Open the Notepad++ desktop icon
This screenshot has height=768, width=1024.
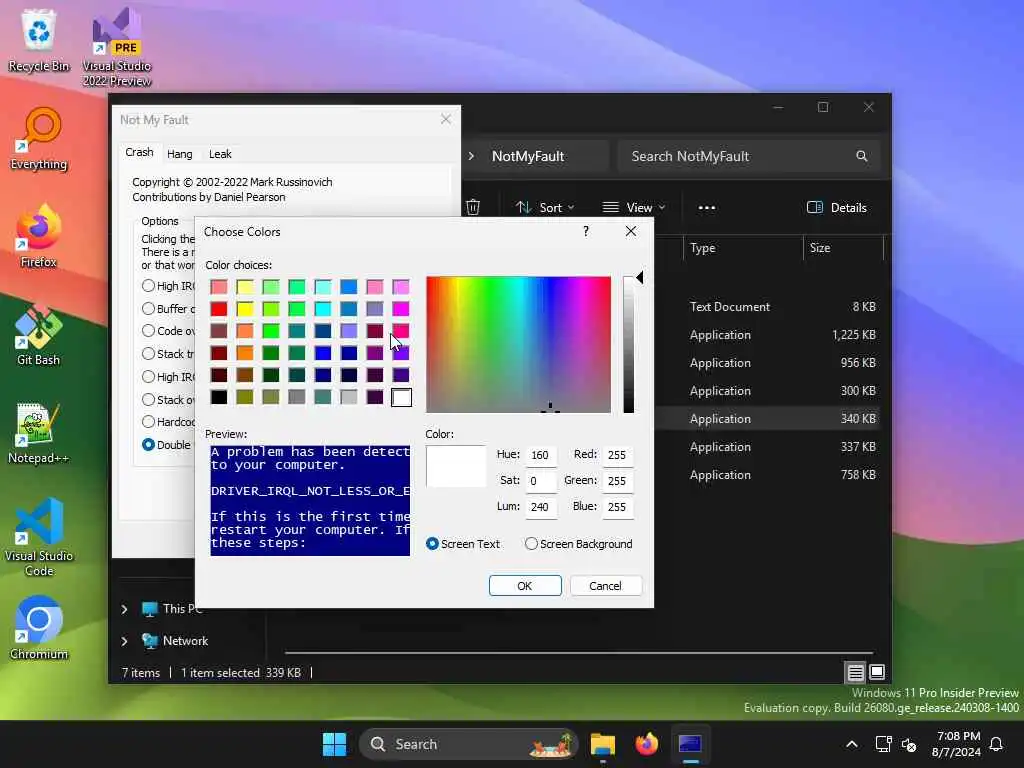tap(39, 432)
